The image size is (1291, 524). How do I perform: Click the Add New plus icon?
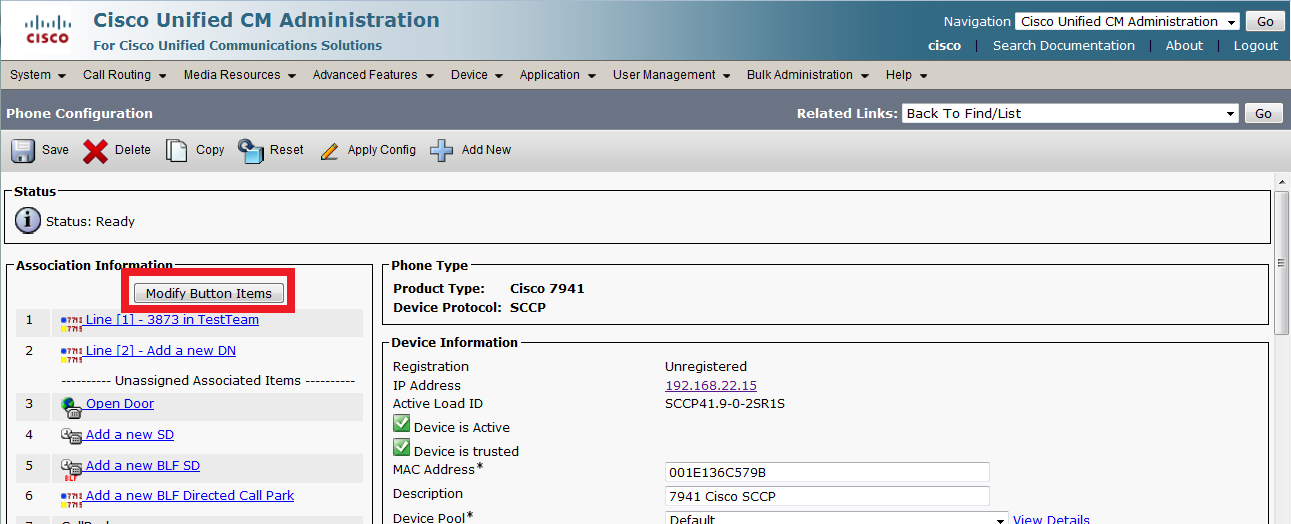(x=441, y=150)
